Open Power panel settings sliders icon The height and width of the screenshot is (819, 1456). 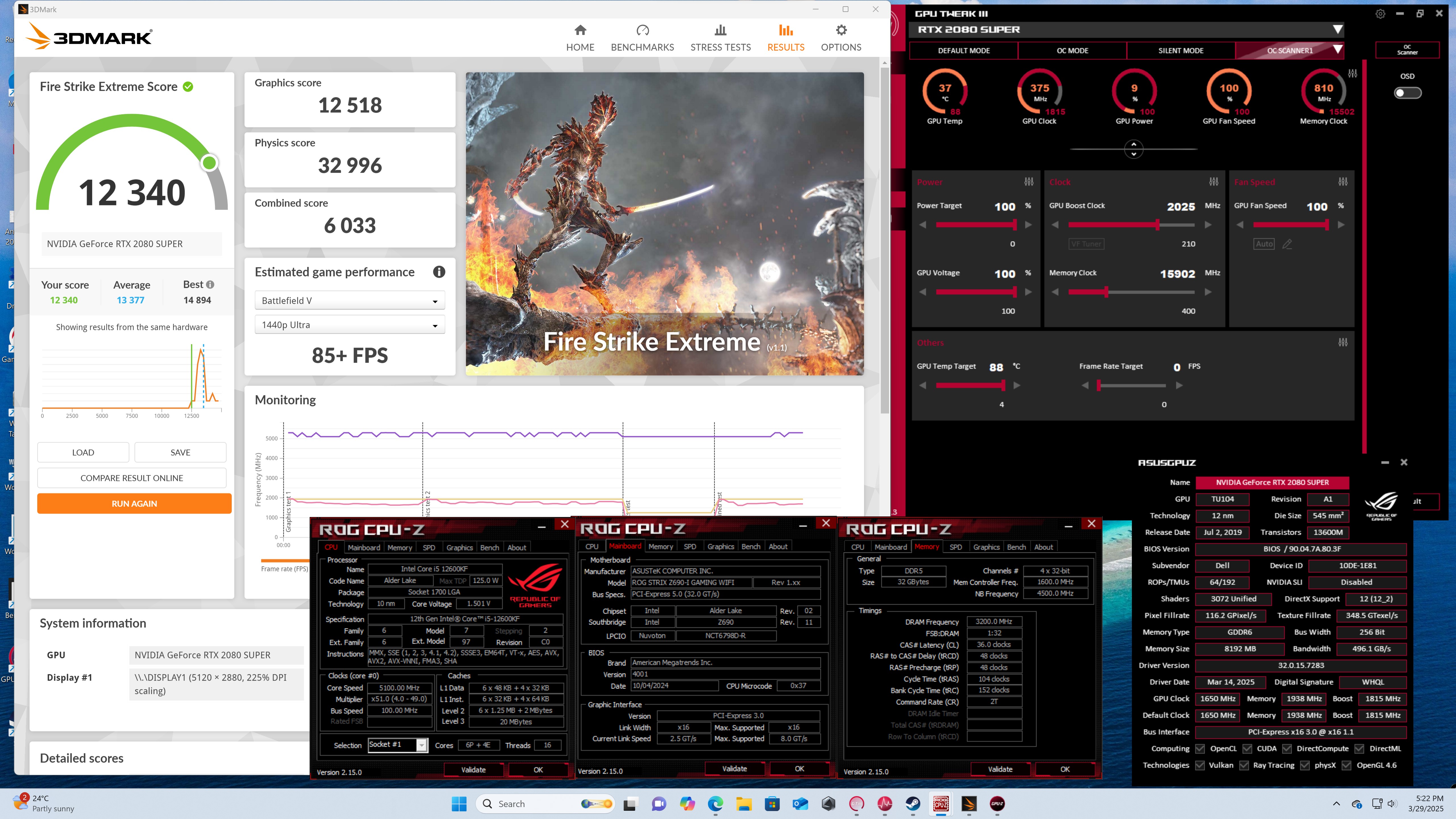1029,182
